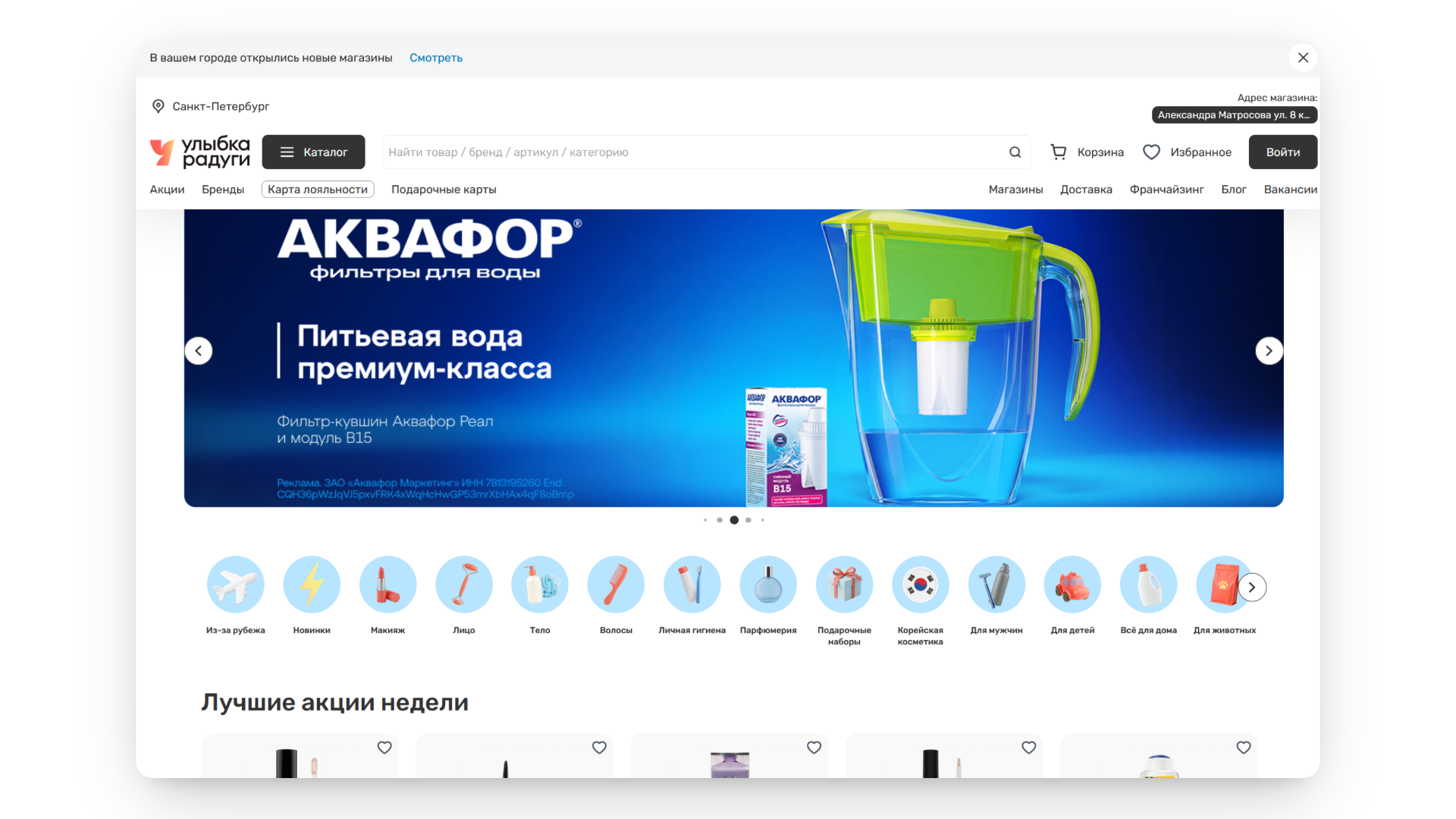Image resolution: width=1456 pixels, height=819 pixels.
Task: Add fourth promo product to favorites
Action: 1028,748
